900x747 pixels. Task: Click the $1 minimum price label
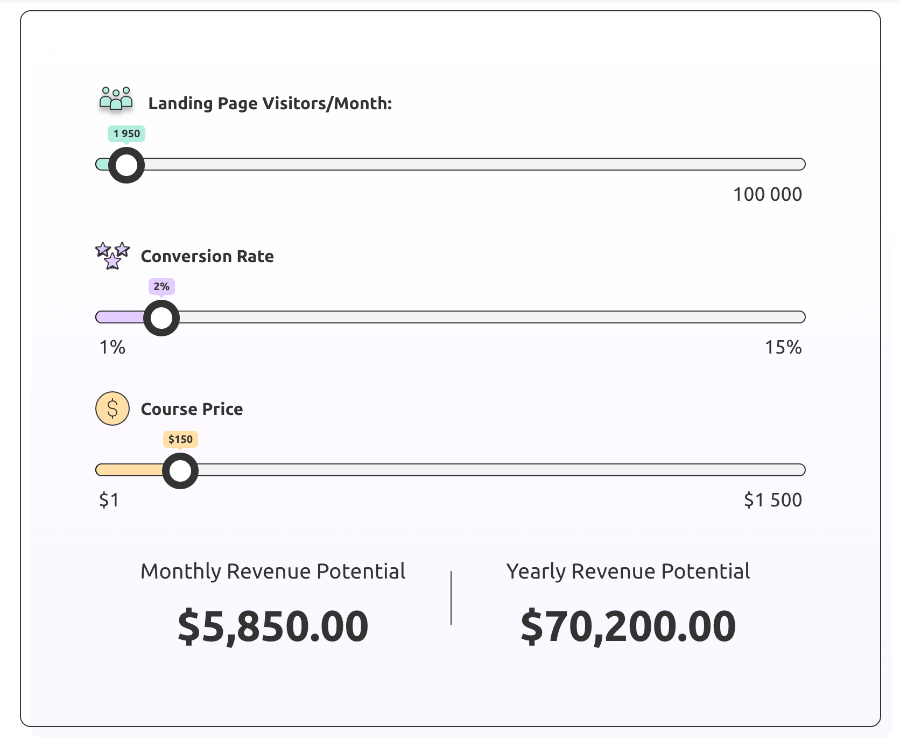pyautogui.click(x=109, y=500)
